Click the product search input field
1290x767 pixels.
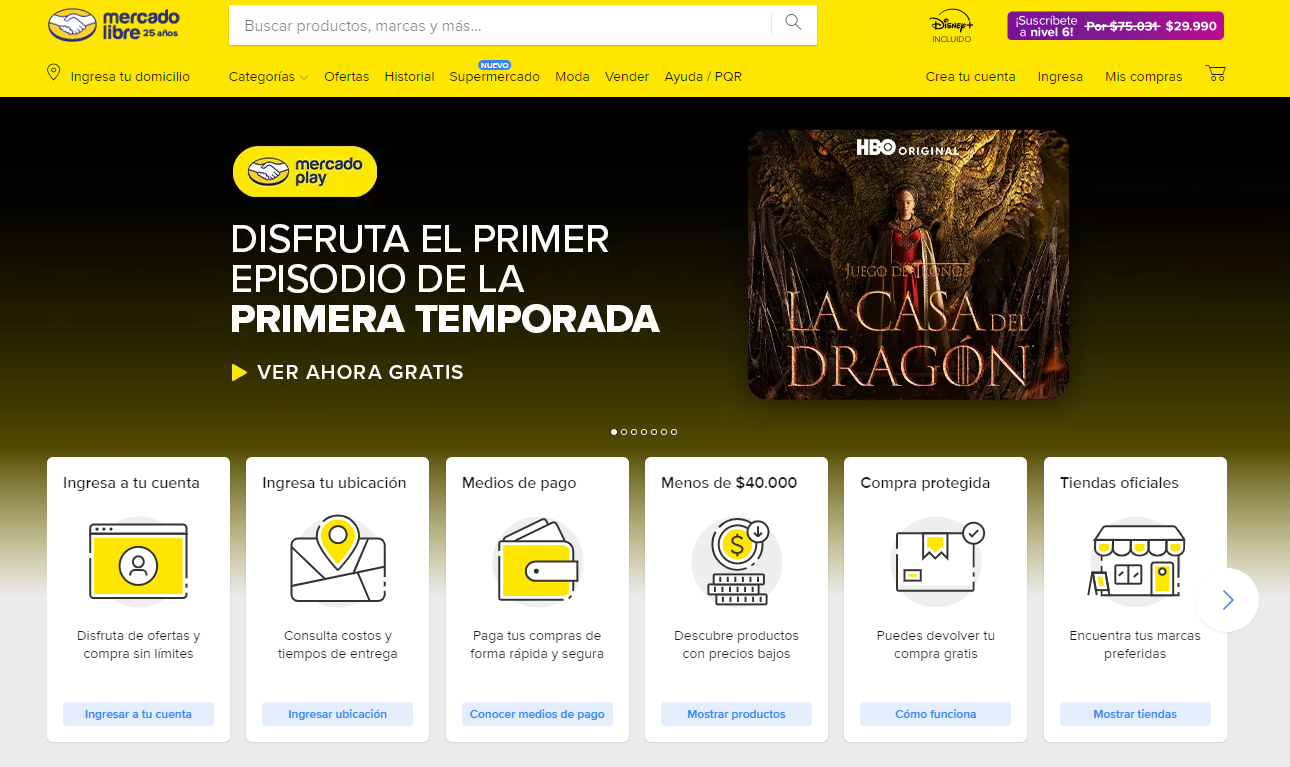500,25
